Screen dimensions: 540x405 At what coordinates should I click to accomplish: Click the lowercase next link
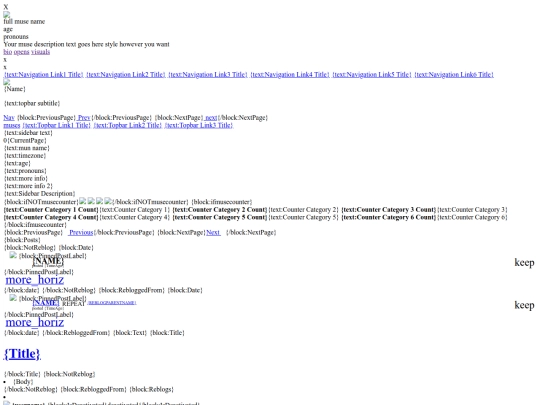tap(211, 118)
